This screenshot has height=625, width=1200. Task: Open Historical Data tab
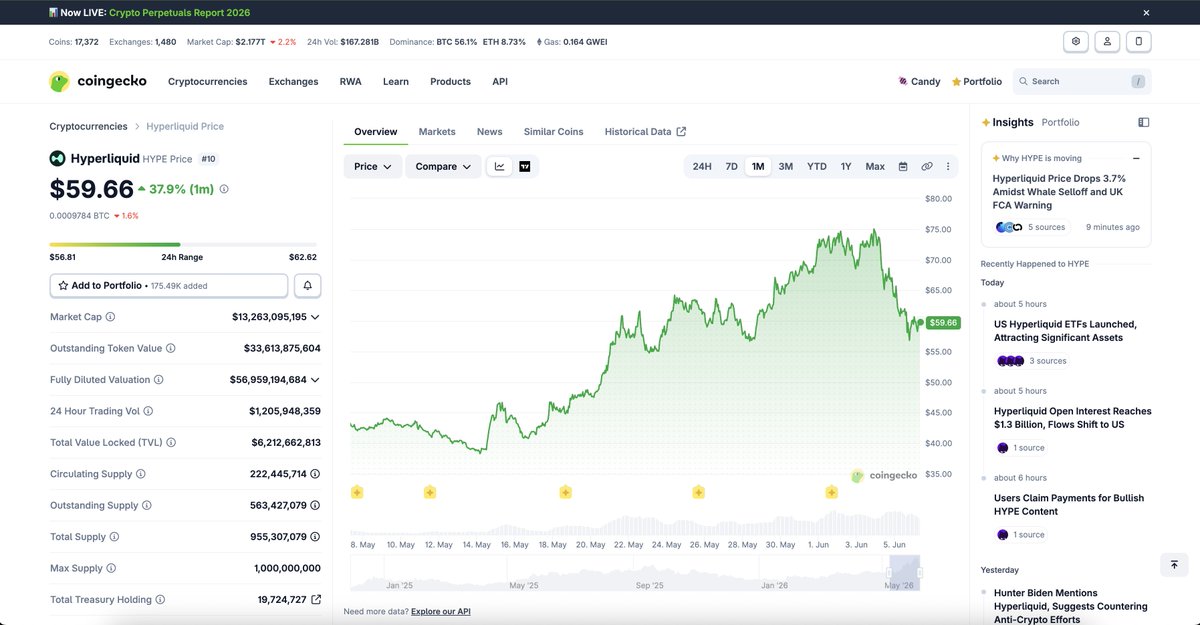pos(645,132)
